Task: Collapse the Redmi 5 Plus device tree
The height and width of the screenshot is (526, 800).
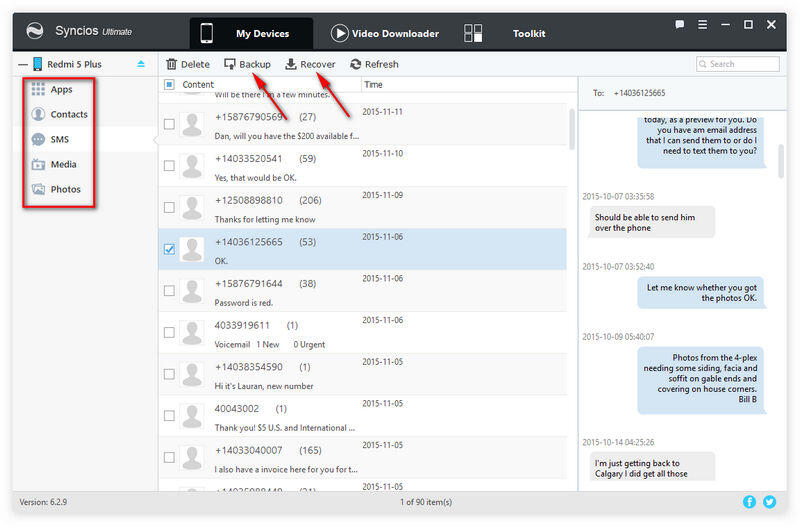Action: [x=23, y=65]
